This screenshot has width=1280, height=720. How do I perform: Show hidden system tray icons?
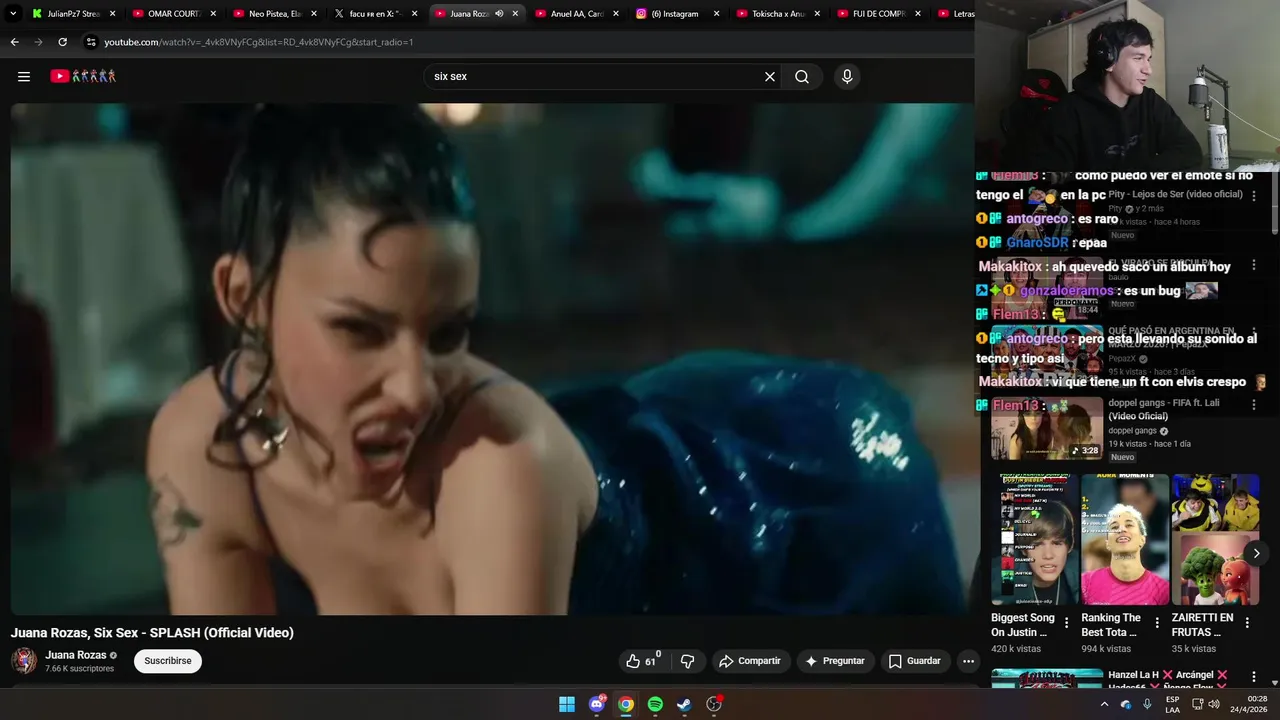(x=1104, y=704)
